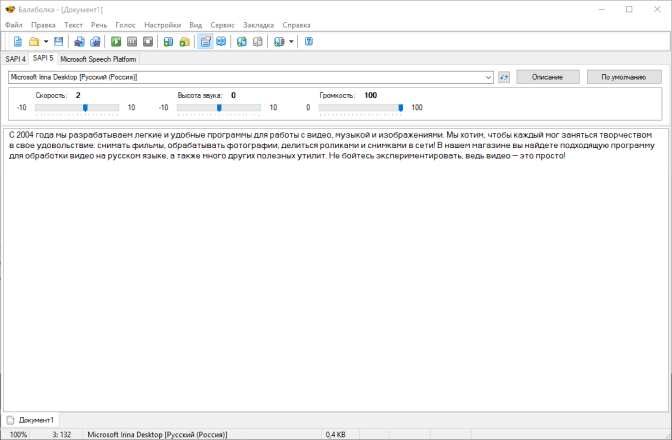The image size is (672, 440).
Task: Switch to Microsoft Speech Platform tab
Action: coord(98,59)
